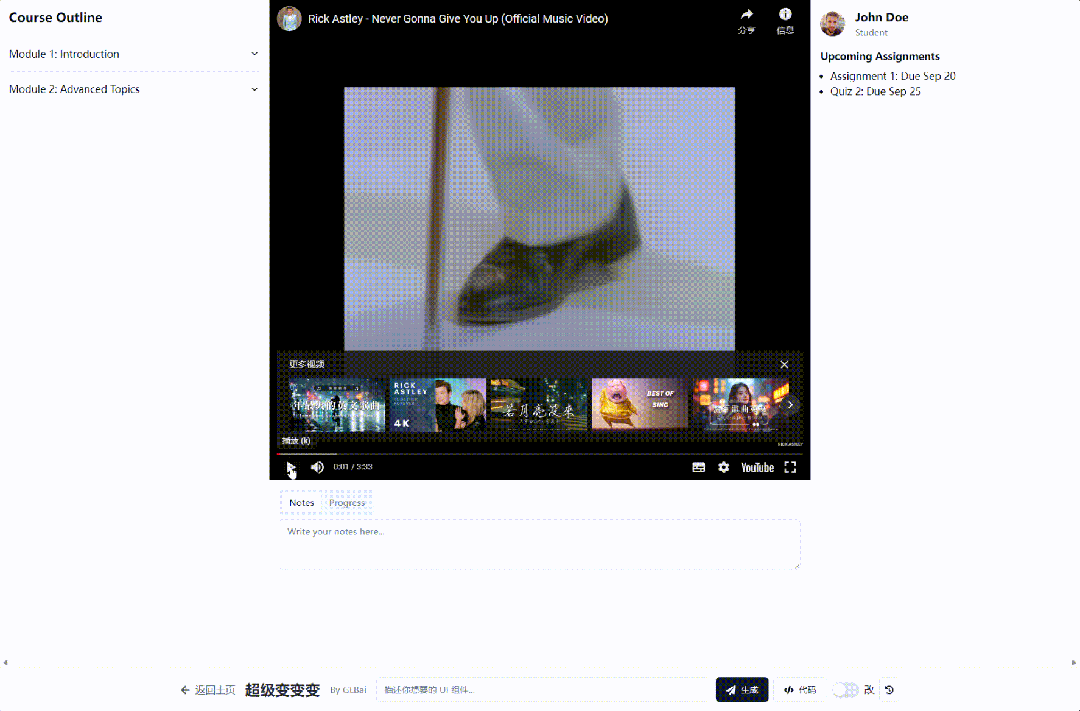Image resolution: width=1080 pixels, height=711 pixels.
Task: Click the video title link
Action: [x=458, y=19]
